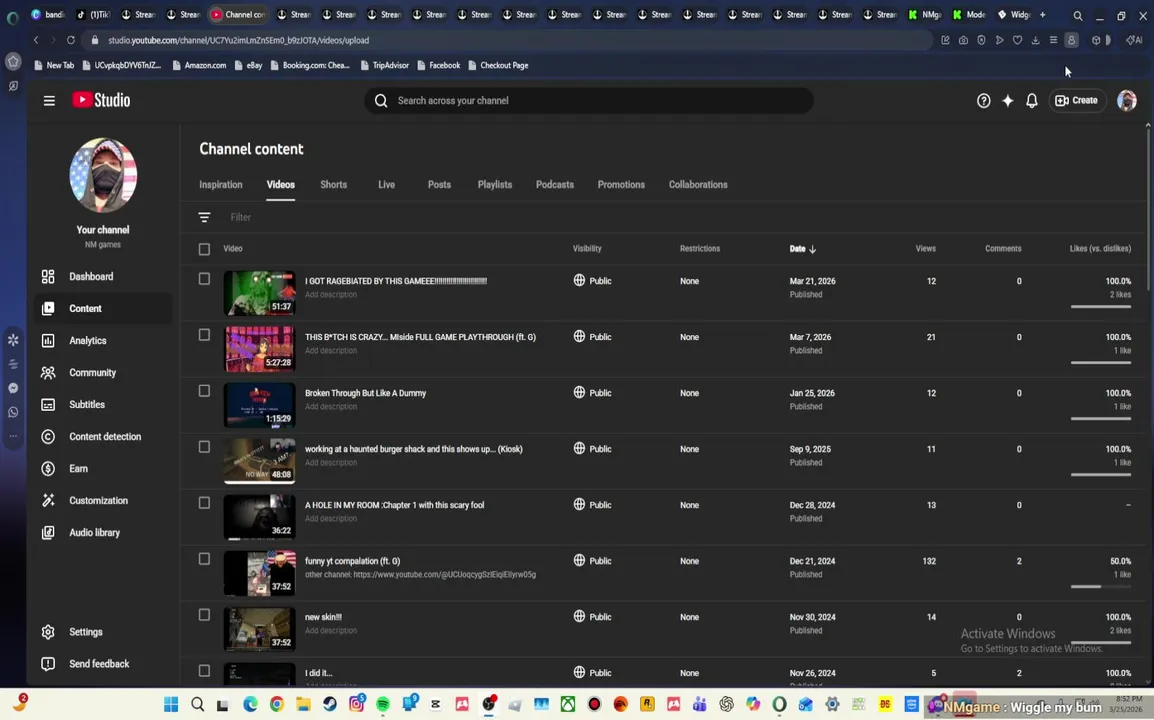1154x720 pixels.
Task: Select the MIside playthrough video checkbox
Action: [x=204, y=335]
